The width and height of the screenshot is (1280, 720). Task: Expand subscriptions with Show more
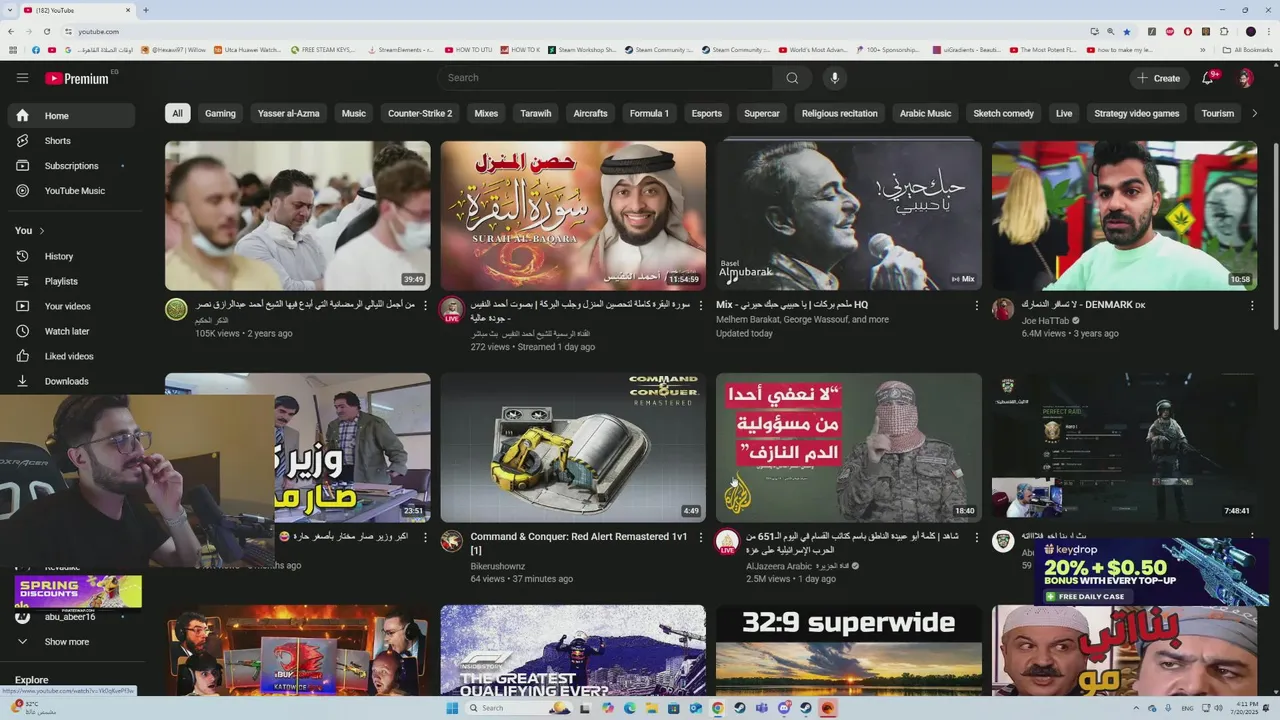[x=70, y=642]
